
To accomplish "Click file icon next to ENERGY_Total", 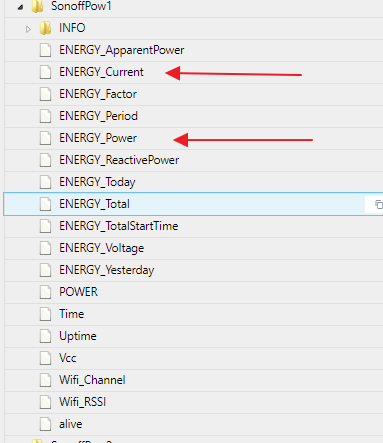I will [45, 204].
